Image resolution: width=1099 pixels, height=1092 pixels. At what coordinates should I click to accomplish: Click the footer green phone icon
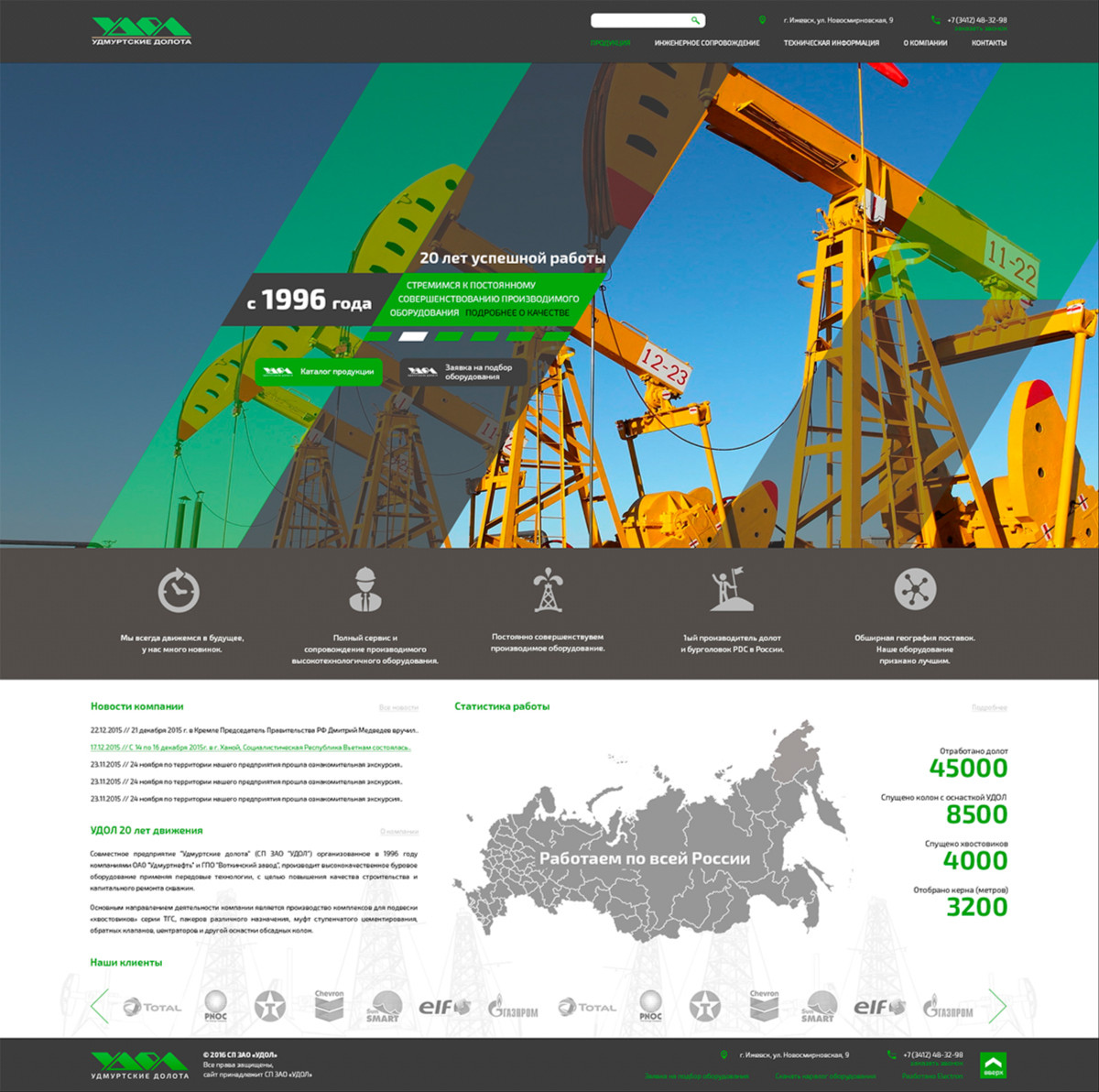891,1055
